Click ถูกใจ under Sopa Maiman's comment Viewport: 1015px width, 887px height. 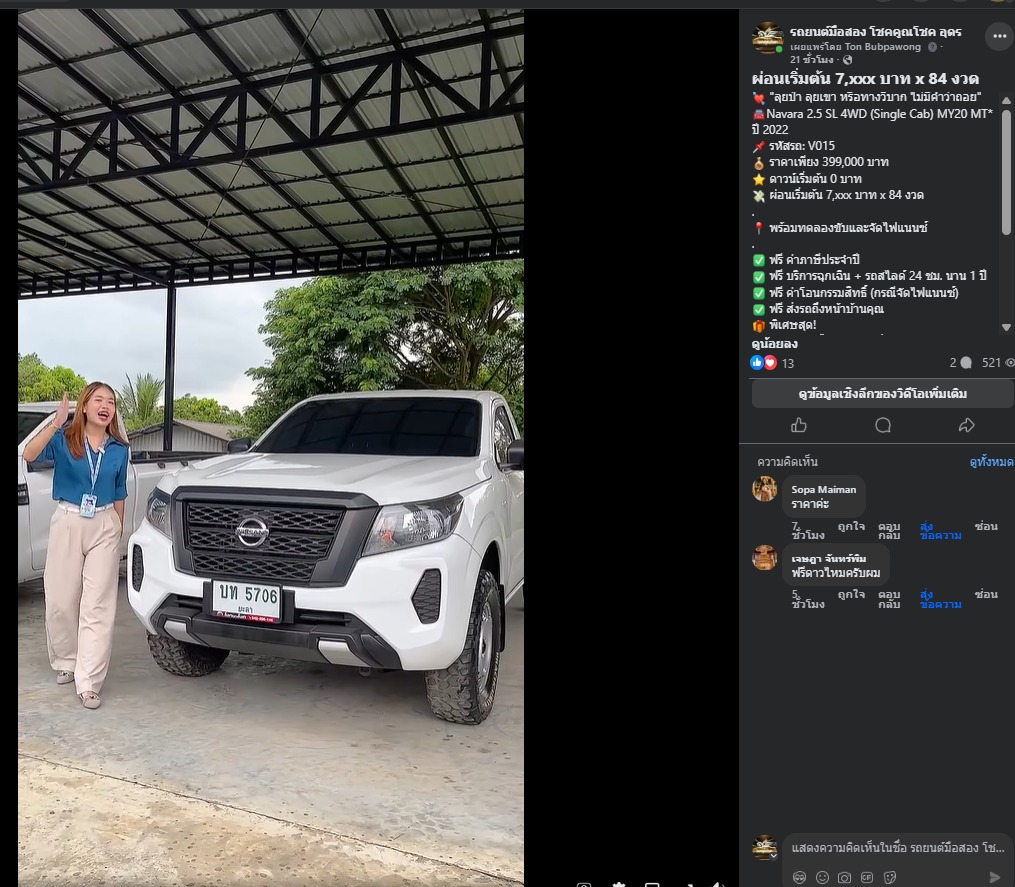851,526
